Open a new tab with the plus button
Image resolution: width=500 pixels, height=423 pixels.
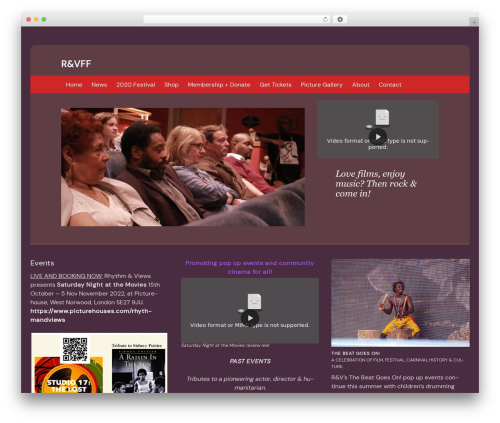coord(474,22)
